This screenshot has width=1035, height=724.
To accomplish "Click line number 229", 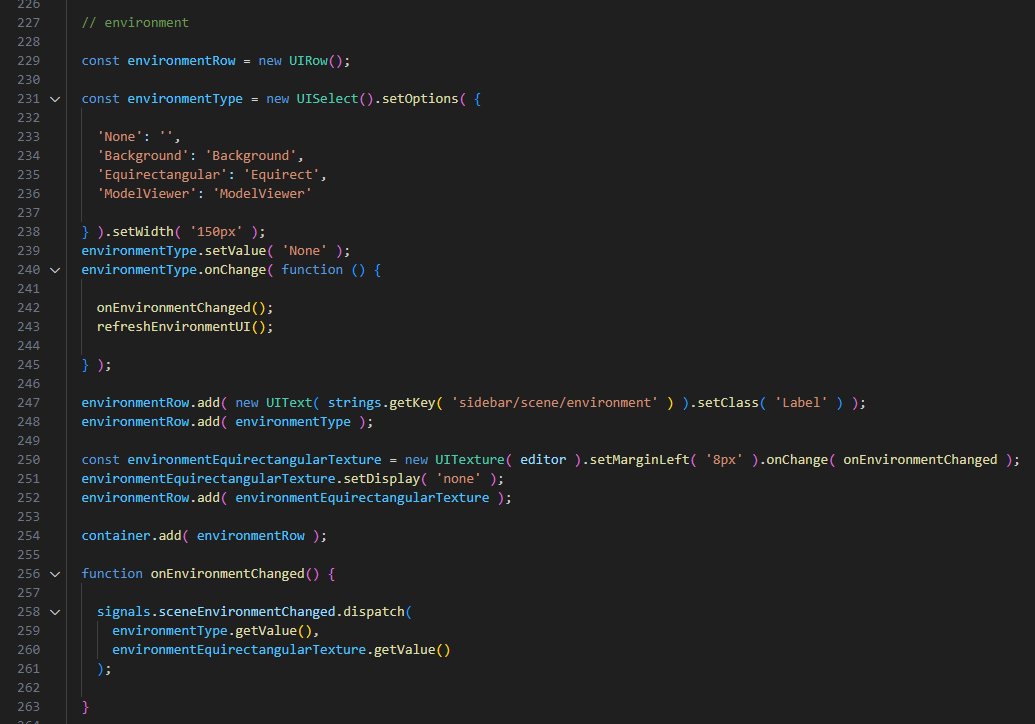I will coord(28,61).
